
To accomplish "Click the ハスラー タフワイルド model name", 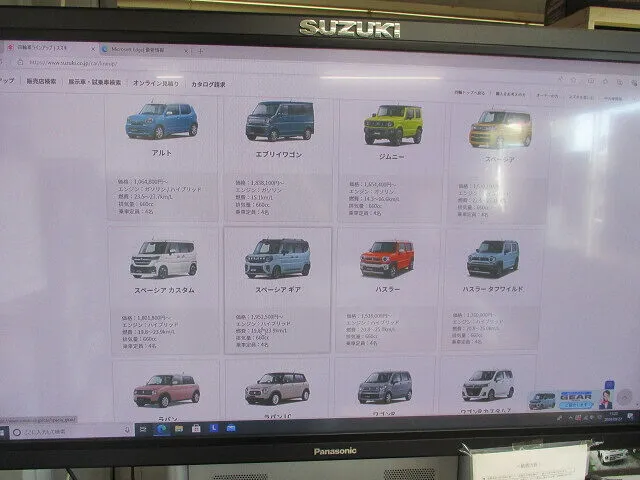I will coord(493,289).
